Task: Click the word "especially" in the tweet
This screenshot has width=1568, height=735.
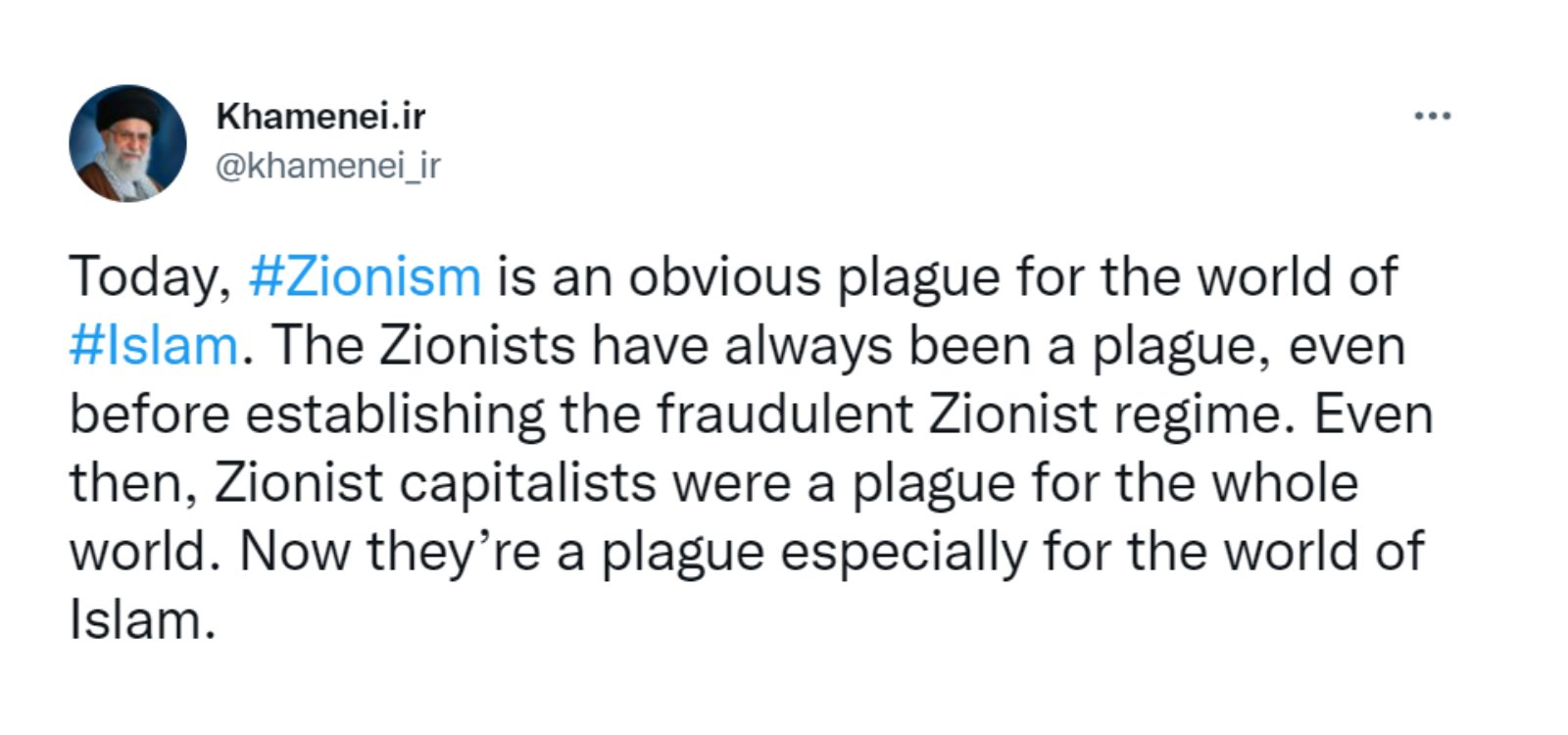Action: tap(903, 553)
